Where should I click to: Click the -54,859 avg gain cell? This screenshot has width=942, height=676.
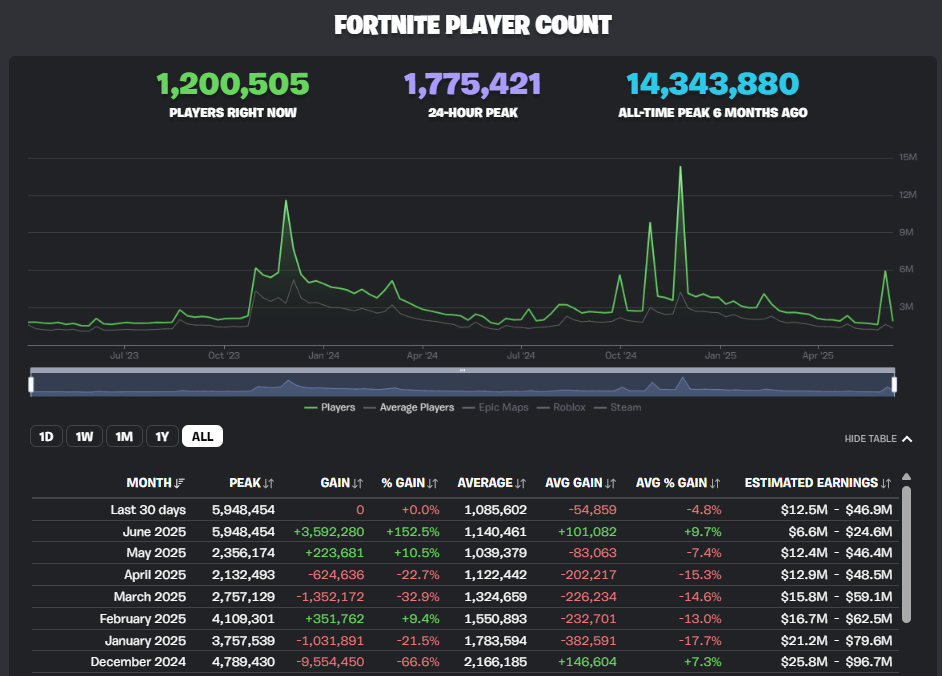(x=592, y=510)
